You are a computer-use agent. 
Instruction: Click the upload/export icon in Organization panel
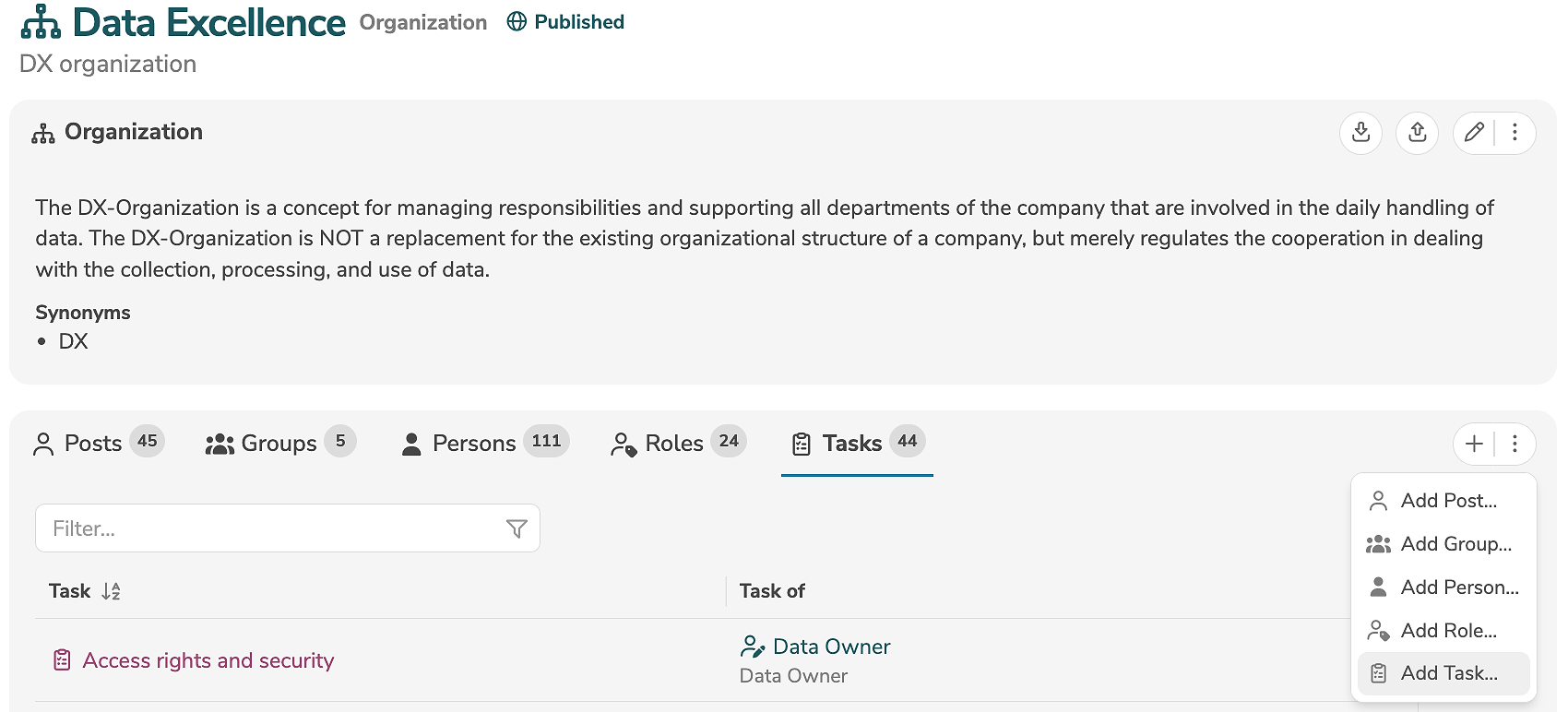(1418, 133)
